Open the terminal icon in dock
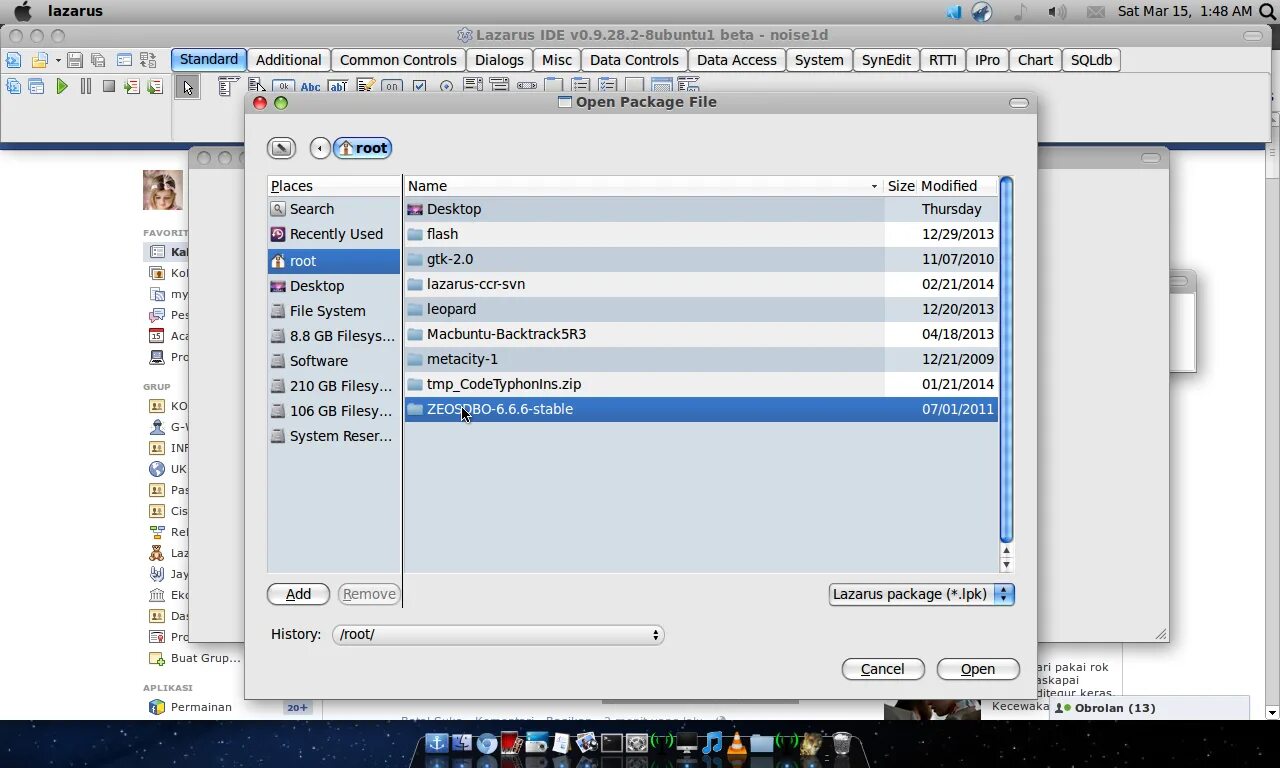The width and height of the screenshot is (1280, 768). [611, 743]
